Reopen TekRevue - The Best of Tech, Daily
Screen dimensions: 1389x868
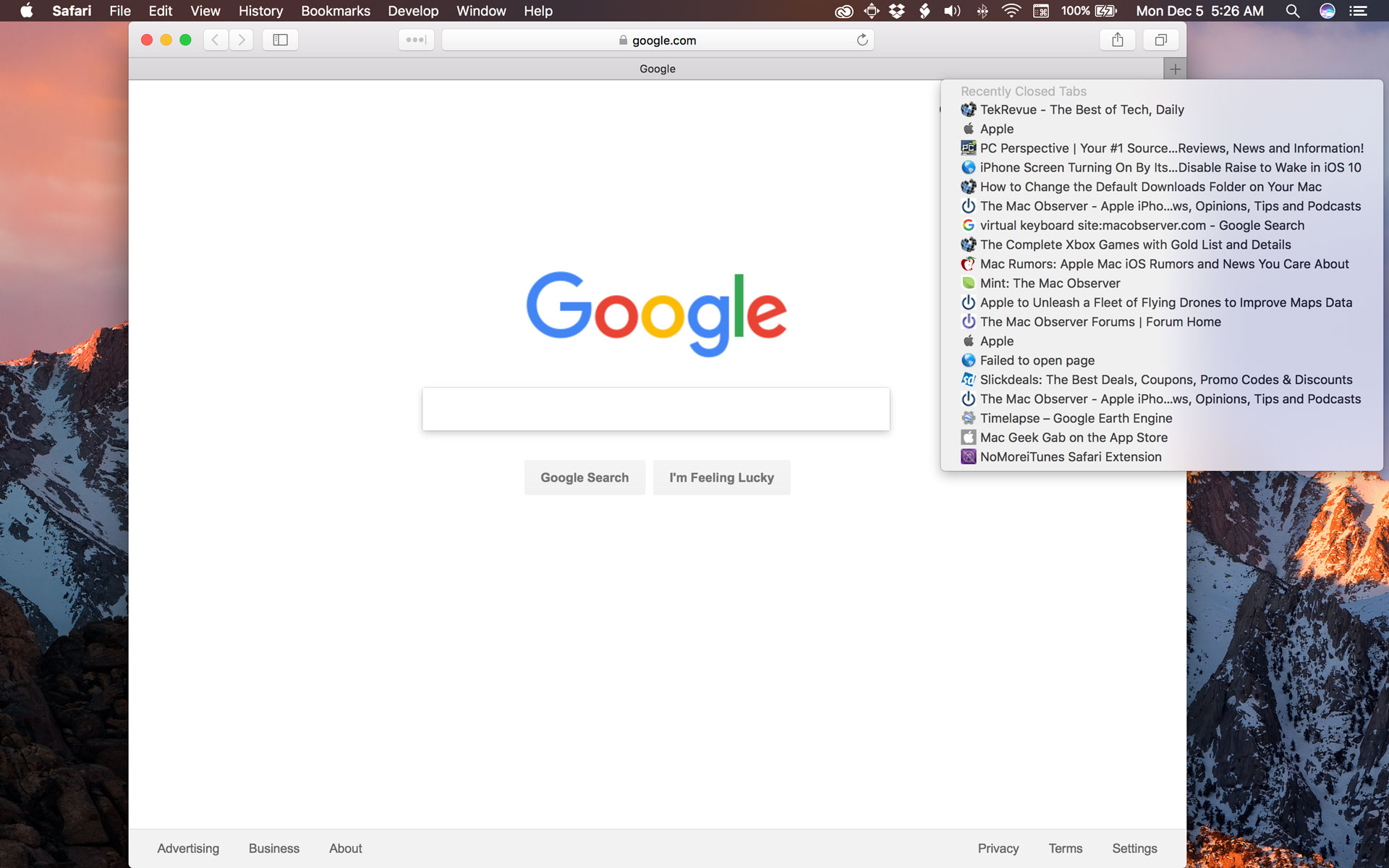click(x=1162, y=110)
